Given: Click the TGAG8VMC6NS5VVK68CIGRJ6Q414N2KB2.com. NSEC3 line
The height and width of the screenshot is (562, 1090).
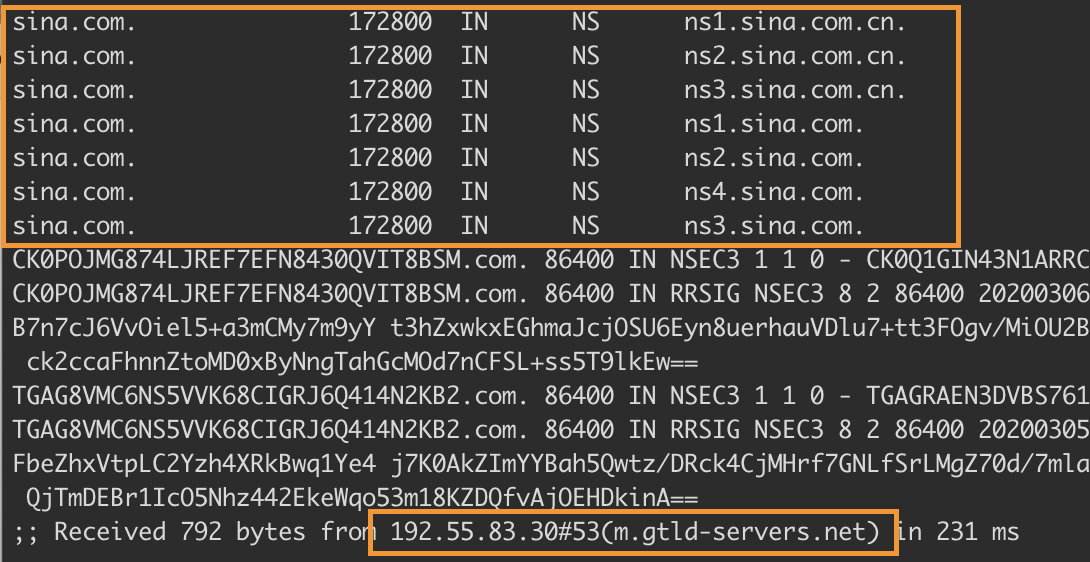Looking at the screenshot, I should [x=551, y=396].
